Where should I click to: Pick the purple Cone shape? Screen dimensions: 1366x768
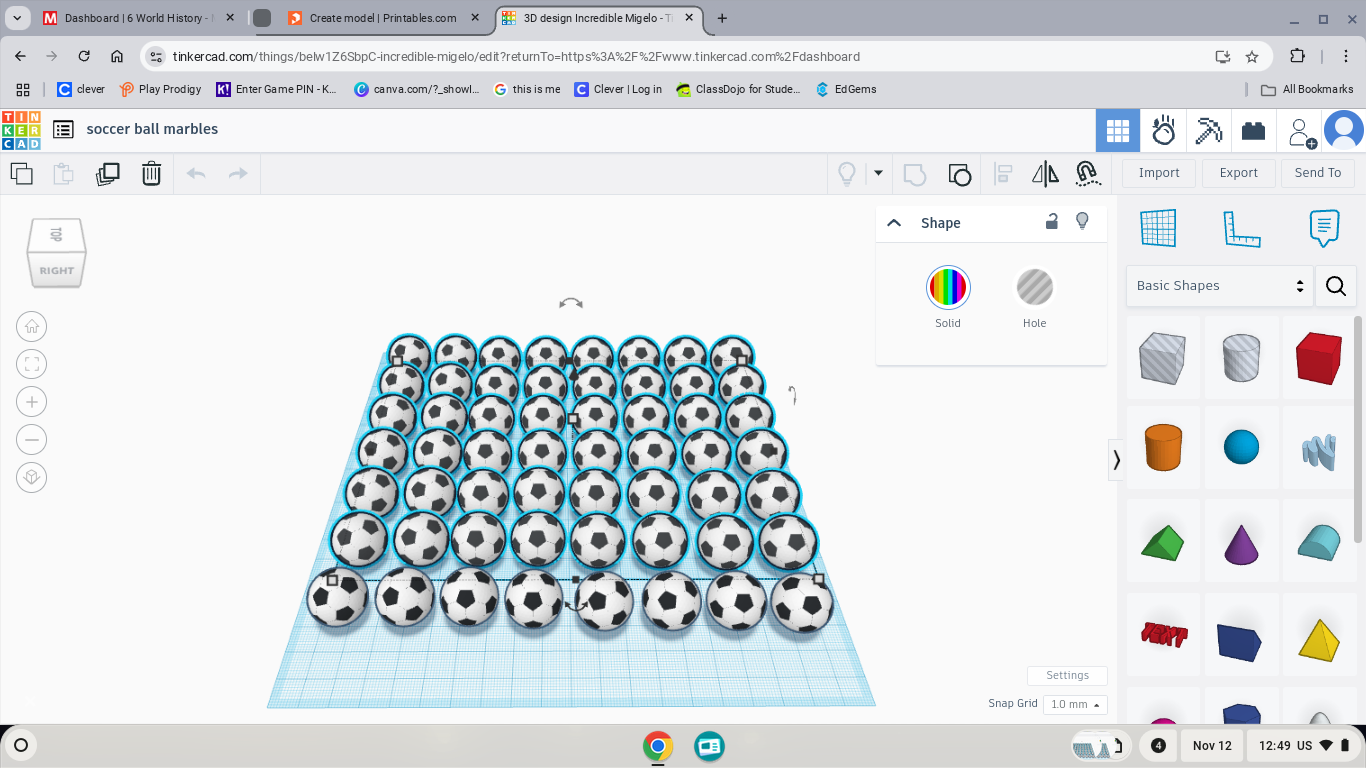[x=1242, y=543]
